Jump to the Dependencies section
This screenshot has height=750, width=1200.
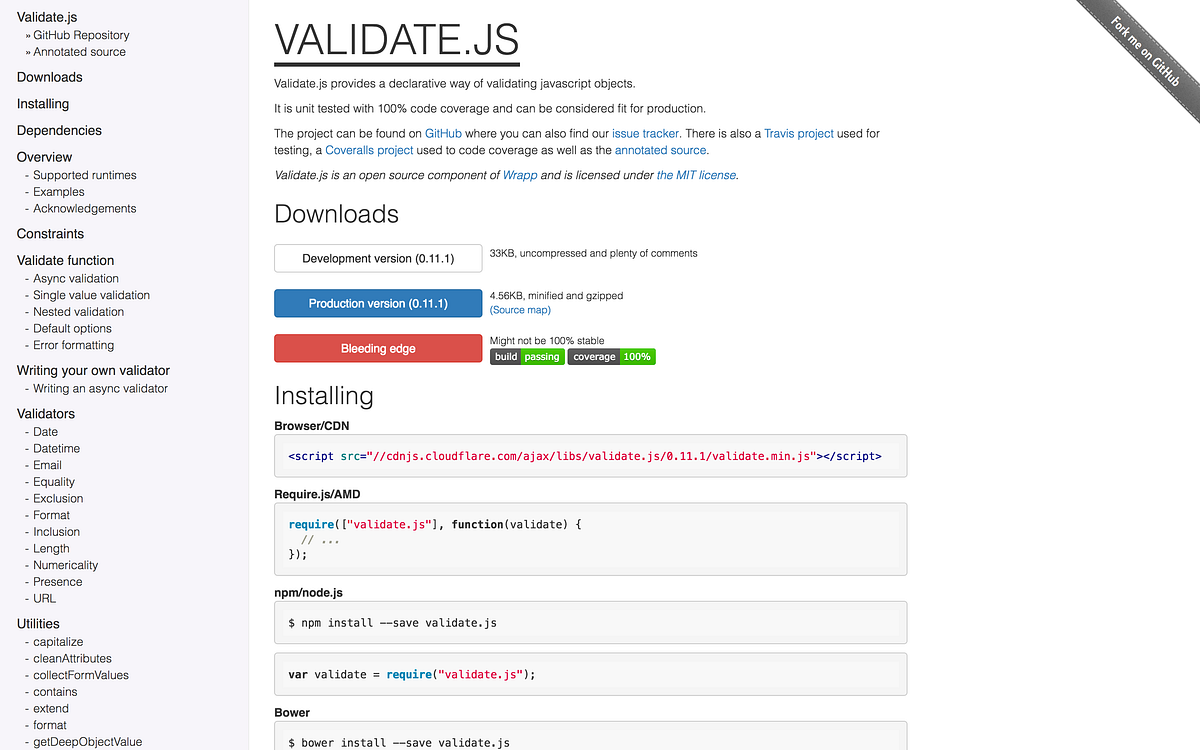(x=59, y=130)
